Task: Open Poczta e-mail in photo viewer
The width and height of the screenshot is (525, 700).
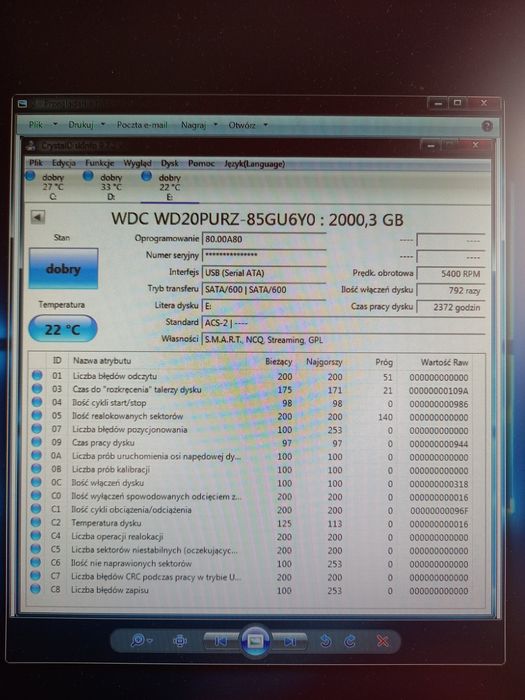Action: point(142,125)
